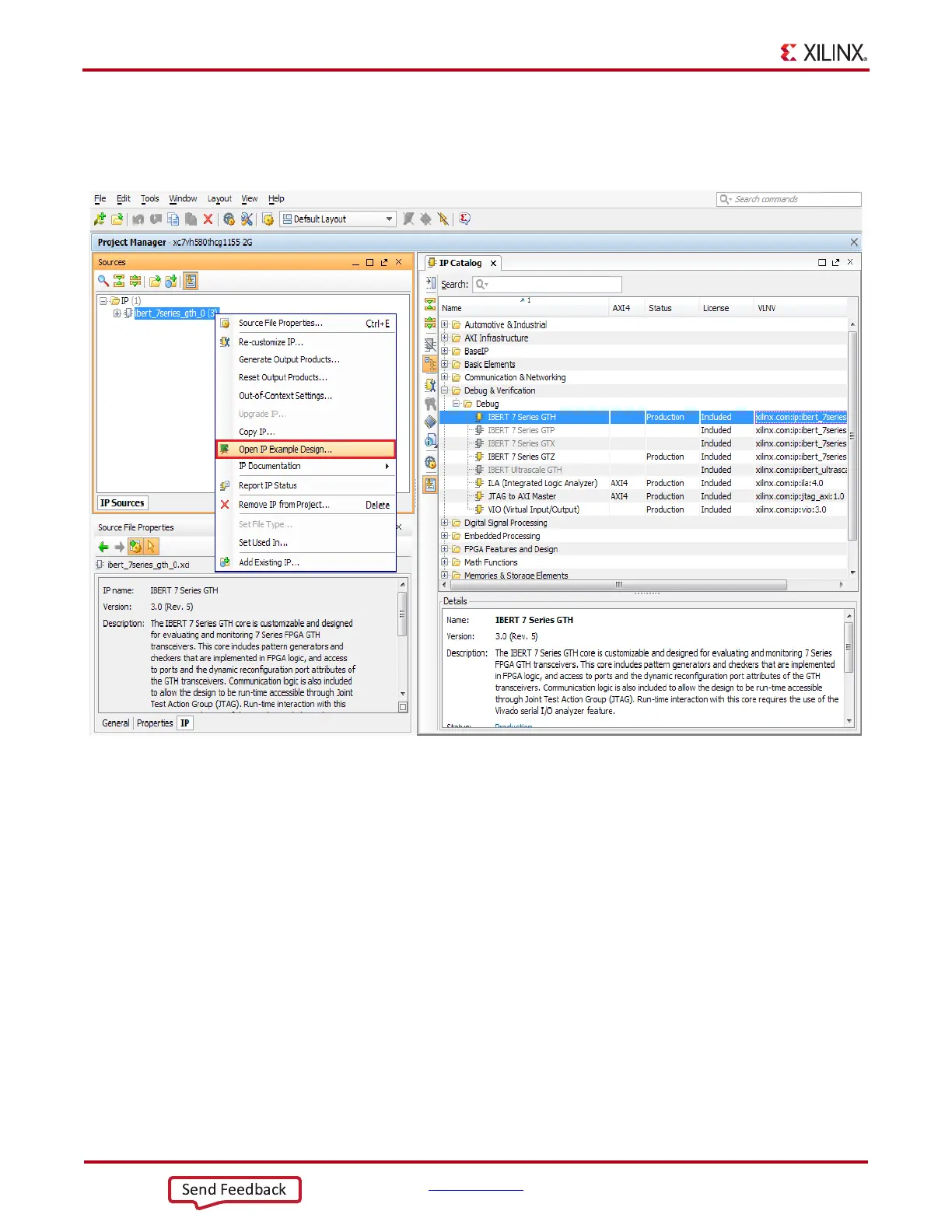Click Collapse All icon in IP Catalog sidebar
952x1232 pixels.
(x=430, y=304)
